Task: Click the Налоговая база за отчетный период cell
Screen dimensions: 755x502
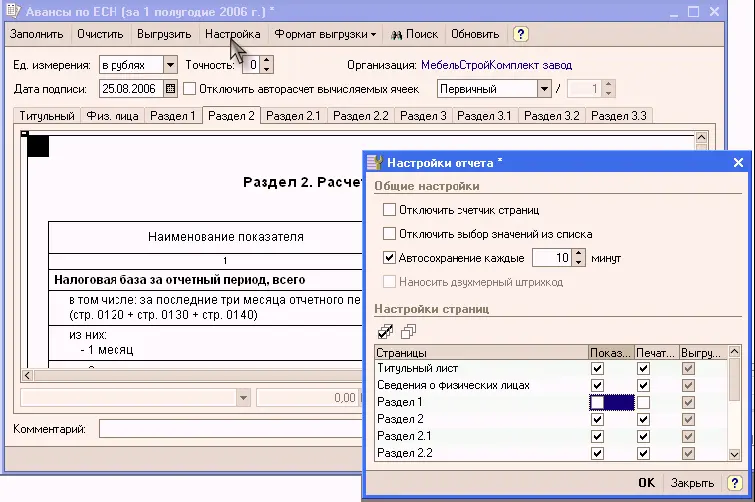Action: (205, 280)
